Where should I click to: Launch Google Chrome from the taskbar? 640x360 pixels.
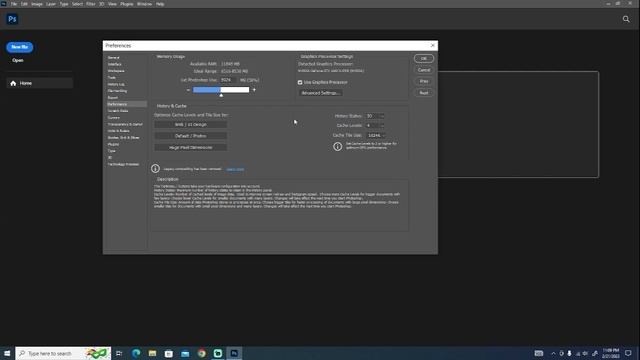tap(202, 353)
